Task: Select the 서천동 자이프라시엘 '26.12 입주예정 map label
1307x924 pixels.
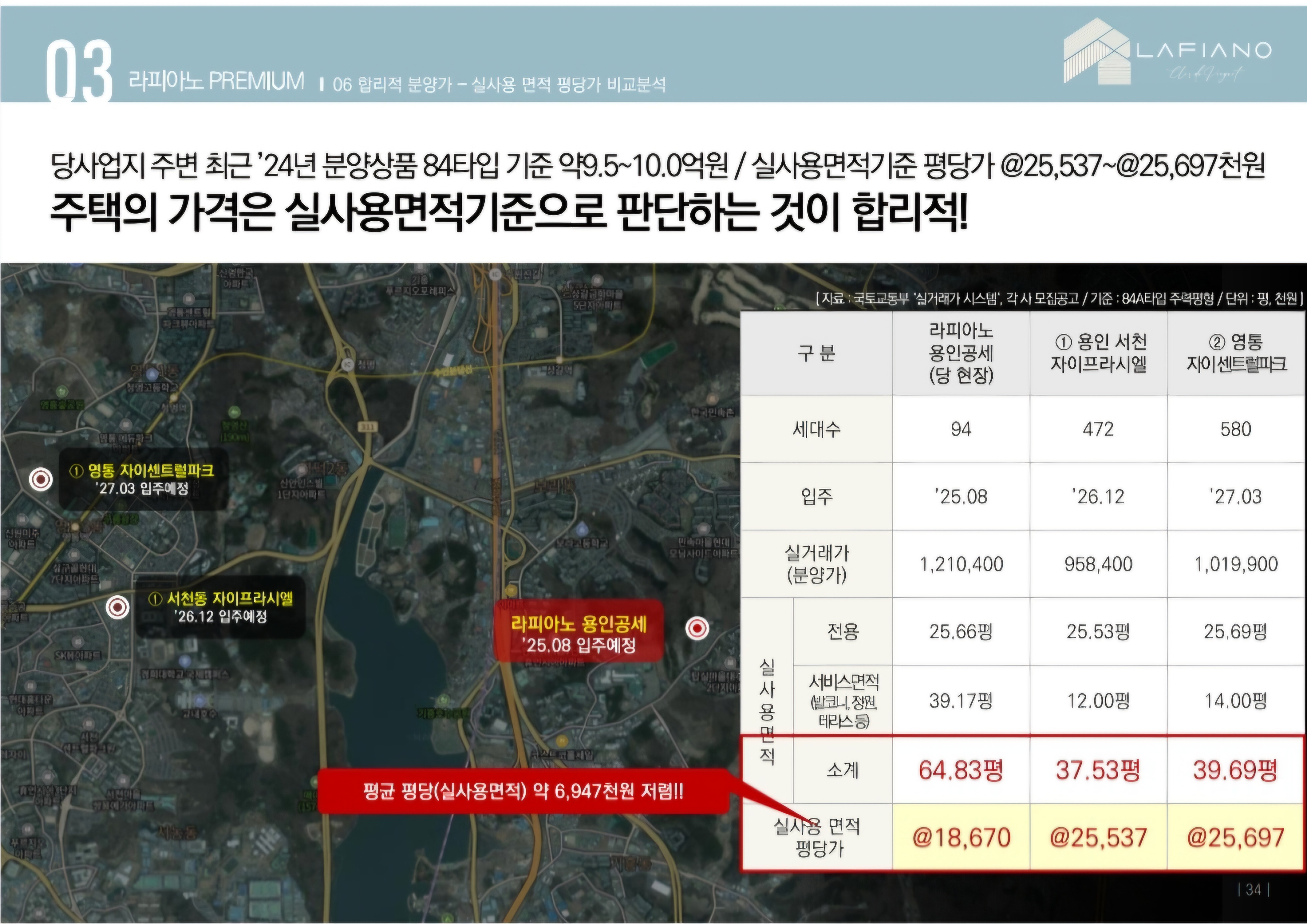Action: (221, 607)
